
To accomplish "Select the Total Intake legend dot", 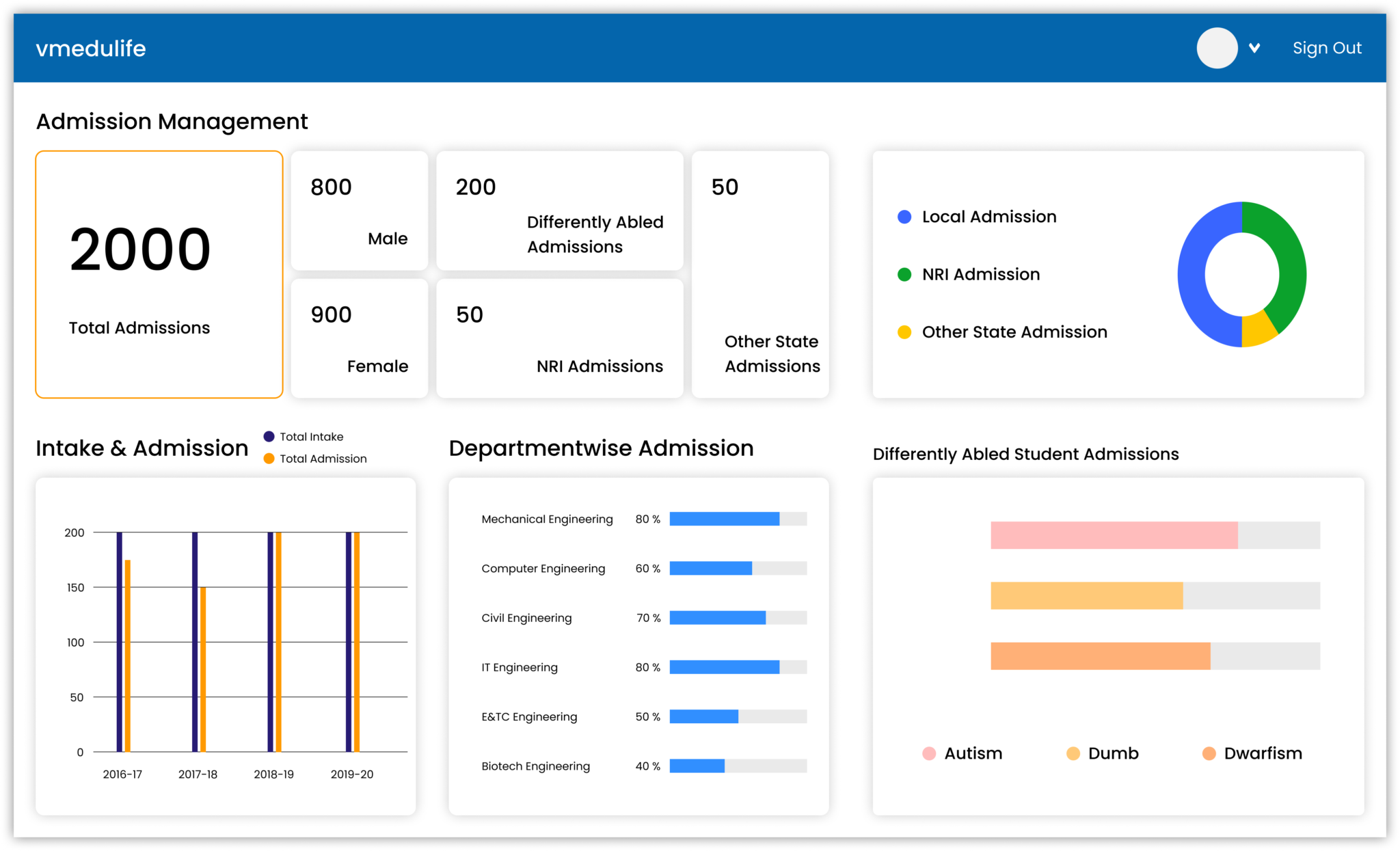I will point(269,436).
